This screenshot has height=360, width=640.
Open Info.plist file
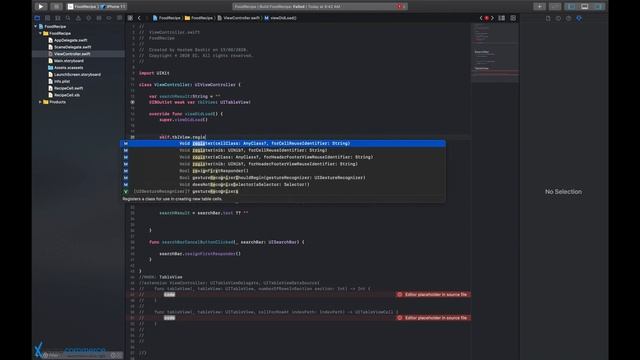pos(59,81)
